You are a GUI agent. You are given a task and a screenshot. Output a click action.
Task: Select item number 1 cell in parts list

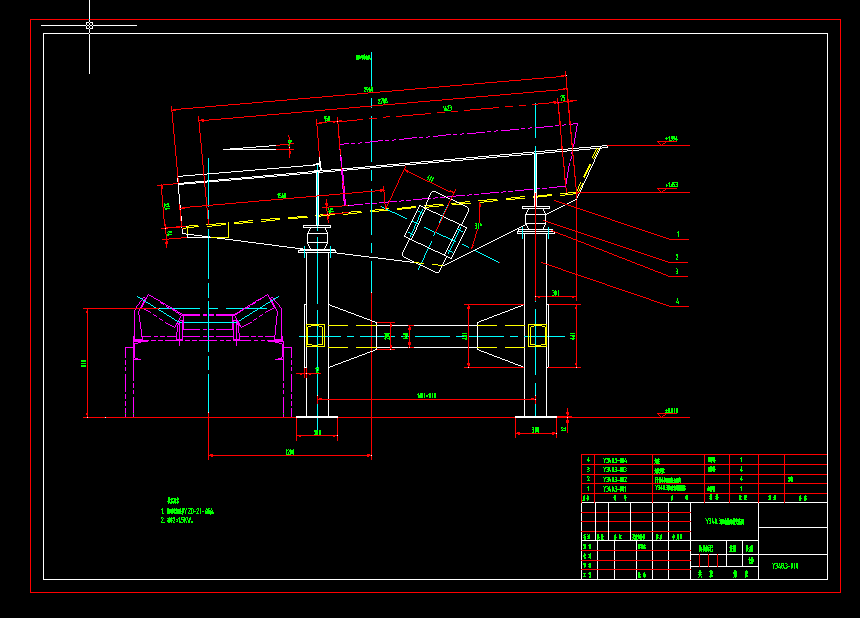[589, 489]
